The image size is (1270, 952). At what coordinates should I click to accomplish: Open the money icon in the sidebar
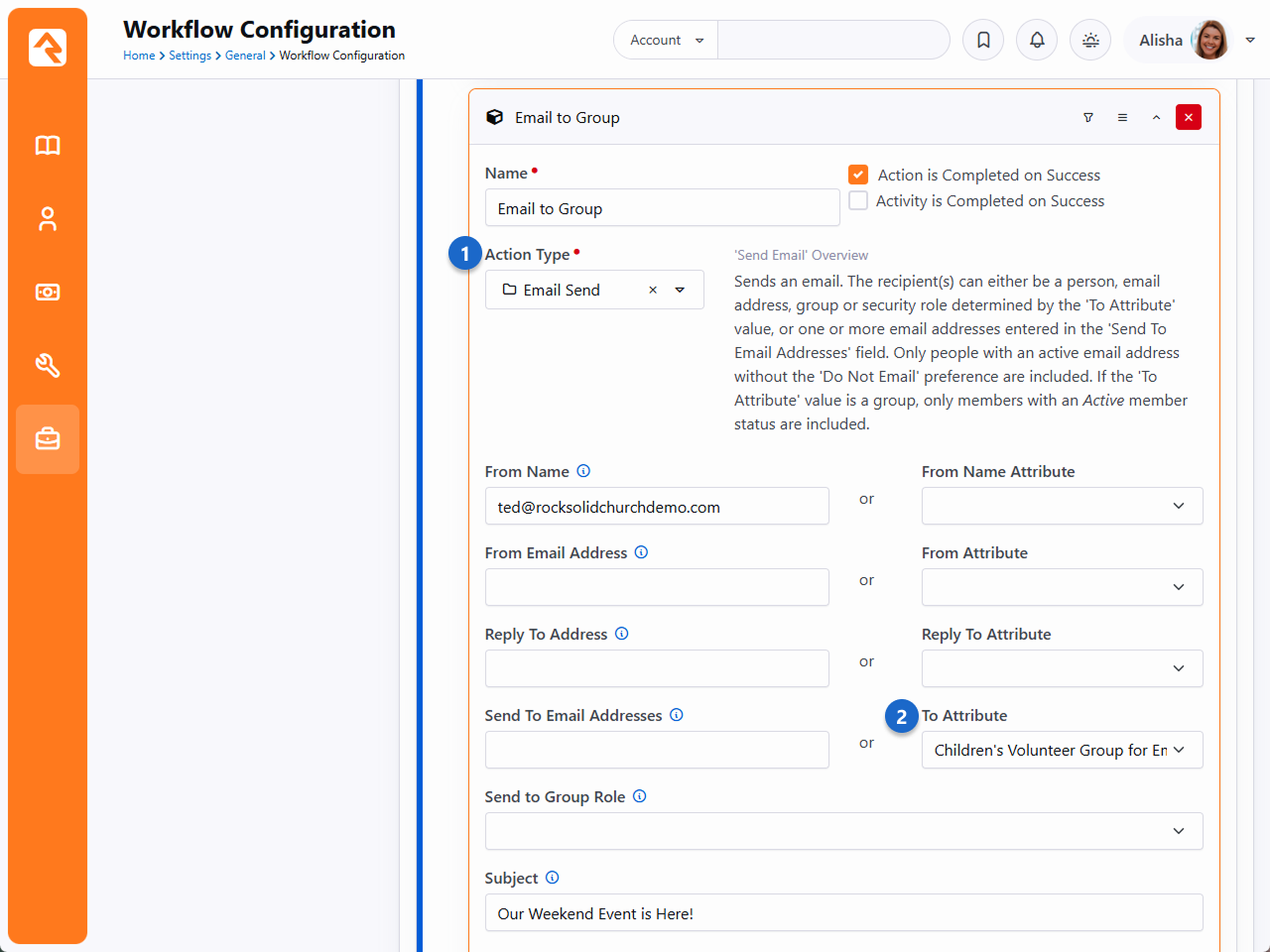(48, 293)
